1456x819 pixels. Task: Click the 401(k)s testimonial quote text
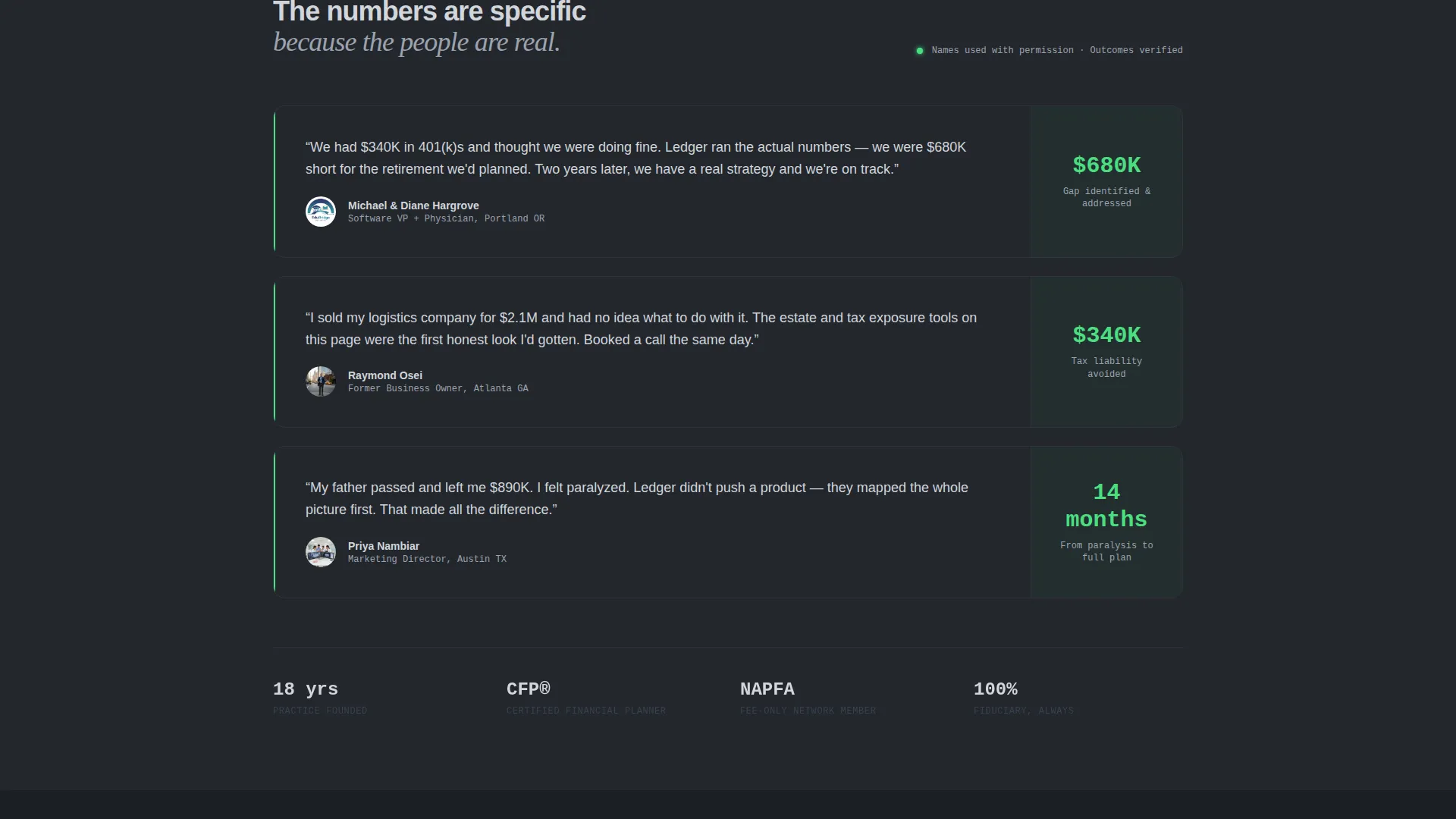(636, 158)
